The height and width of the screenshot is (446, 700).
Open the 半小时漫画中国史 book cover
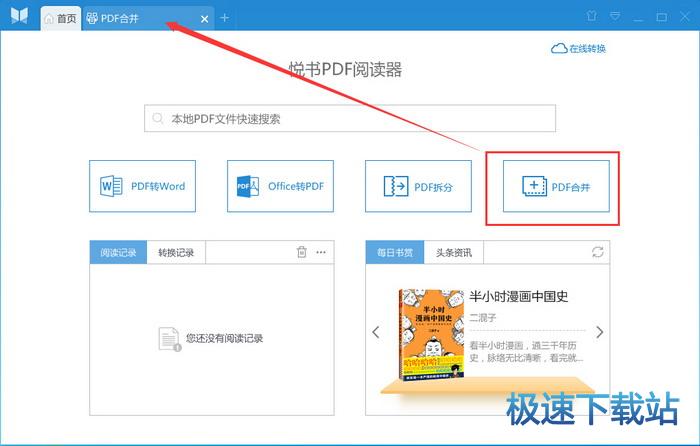tap(431, 335)
